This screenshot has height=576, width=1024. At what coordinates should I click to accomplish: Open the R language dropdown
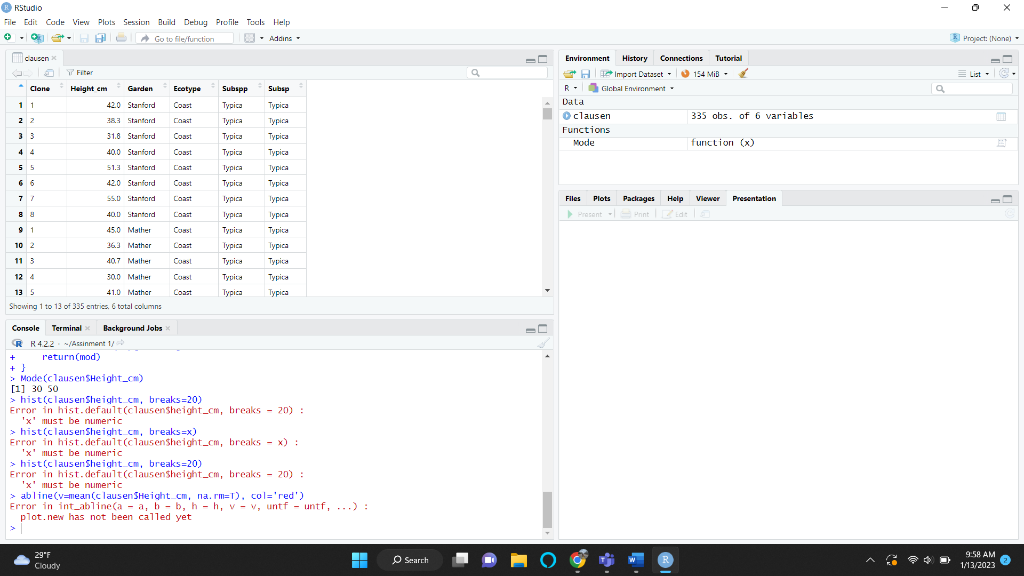[570, 88]
